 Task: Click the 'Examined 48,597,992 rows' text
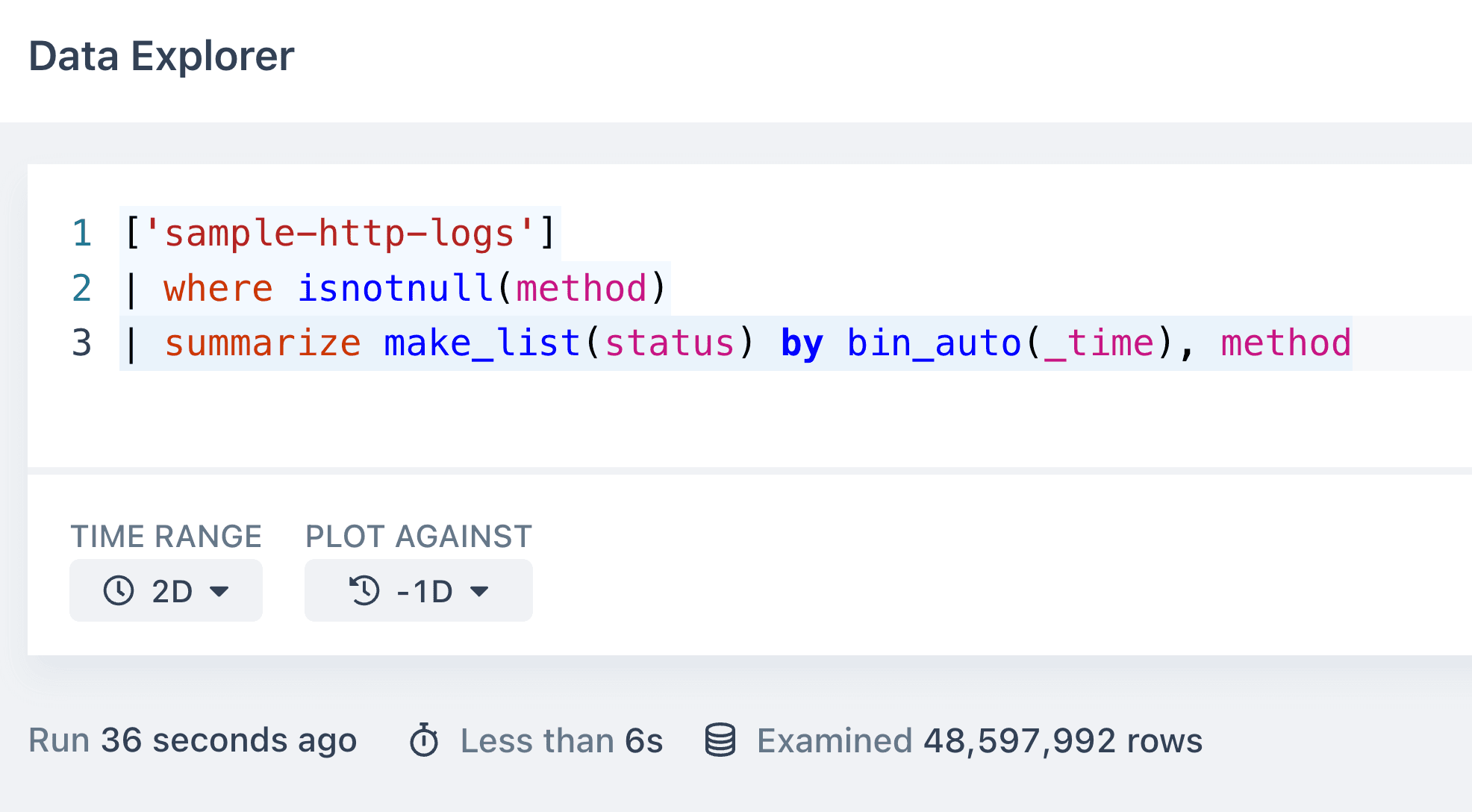click(x=979, y=740)
